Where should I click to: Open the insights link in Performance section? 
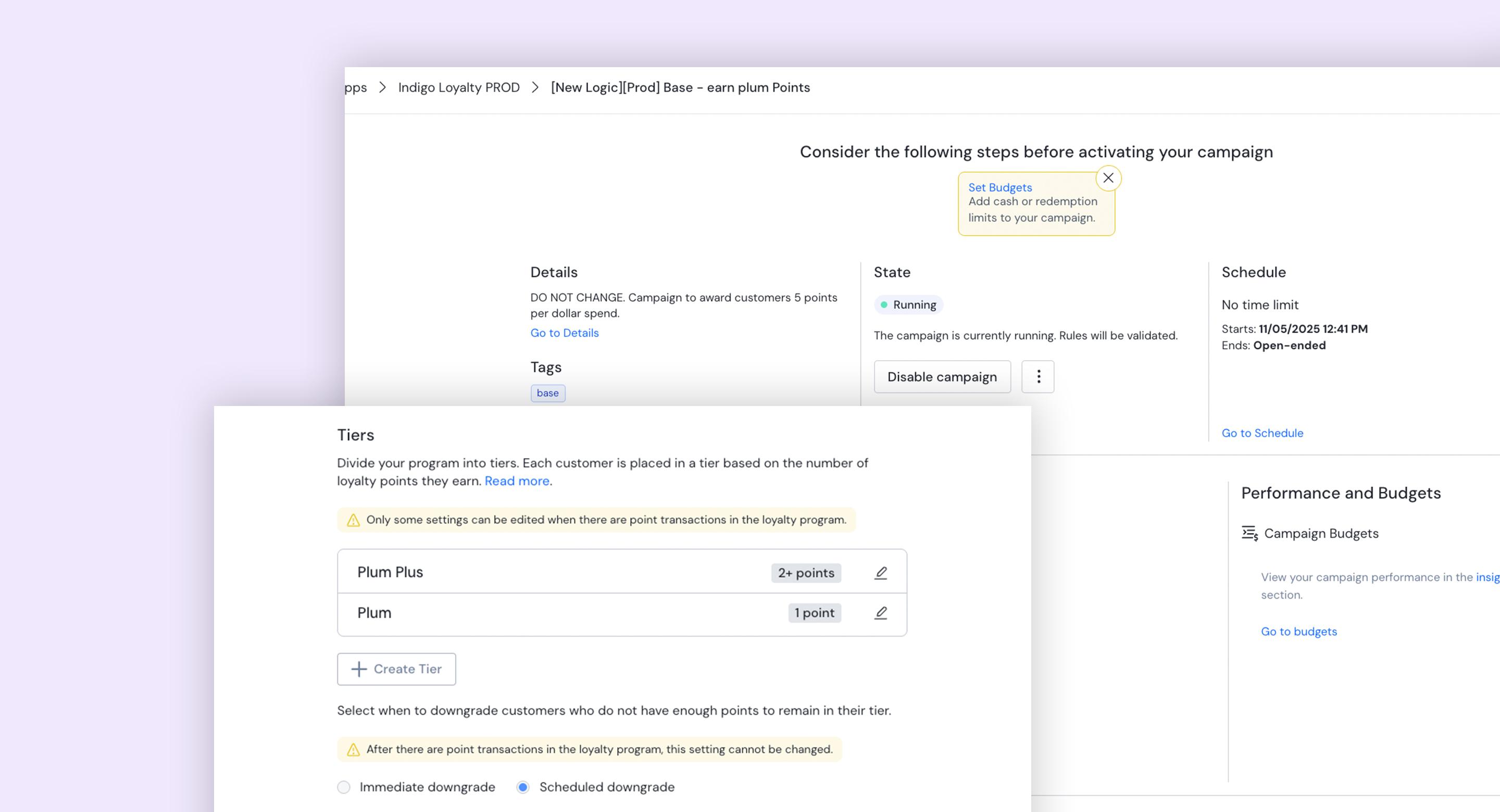tap(1488, 577)
